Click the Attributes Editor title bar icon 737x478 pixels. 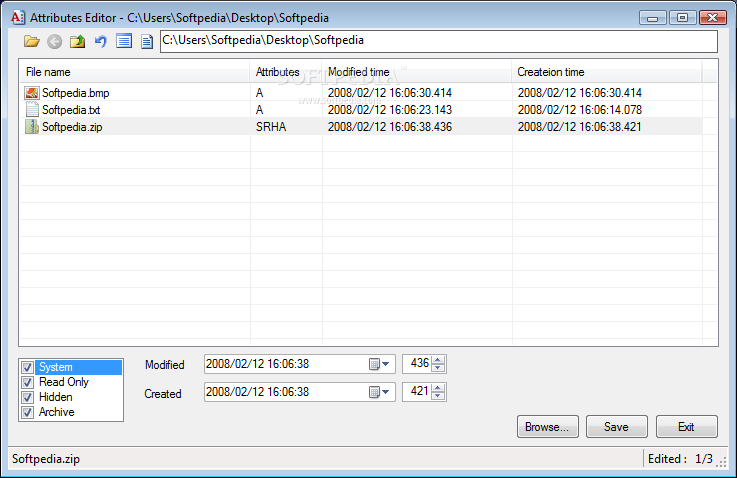point(18,18)
